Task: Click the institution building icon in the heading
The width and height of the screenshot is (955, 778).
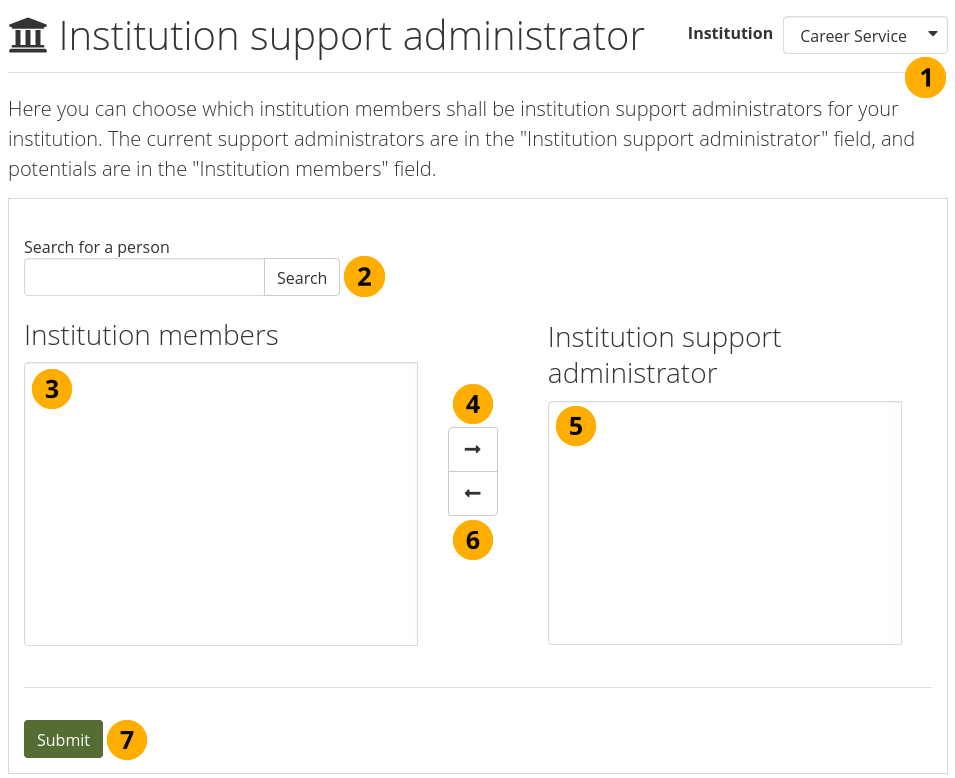Action: pyautogui.click(x=29, y=37)
